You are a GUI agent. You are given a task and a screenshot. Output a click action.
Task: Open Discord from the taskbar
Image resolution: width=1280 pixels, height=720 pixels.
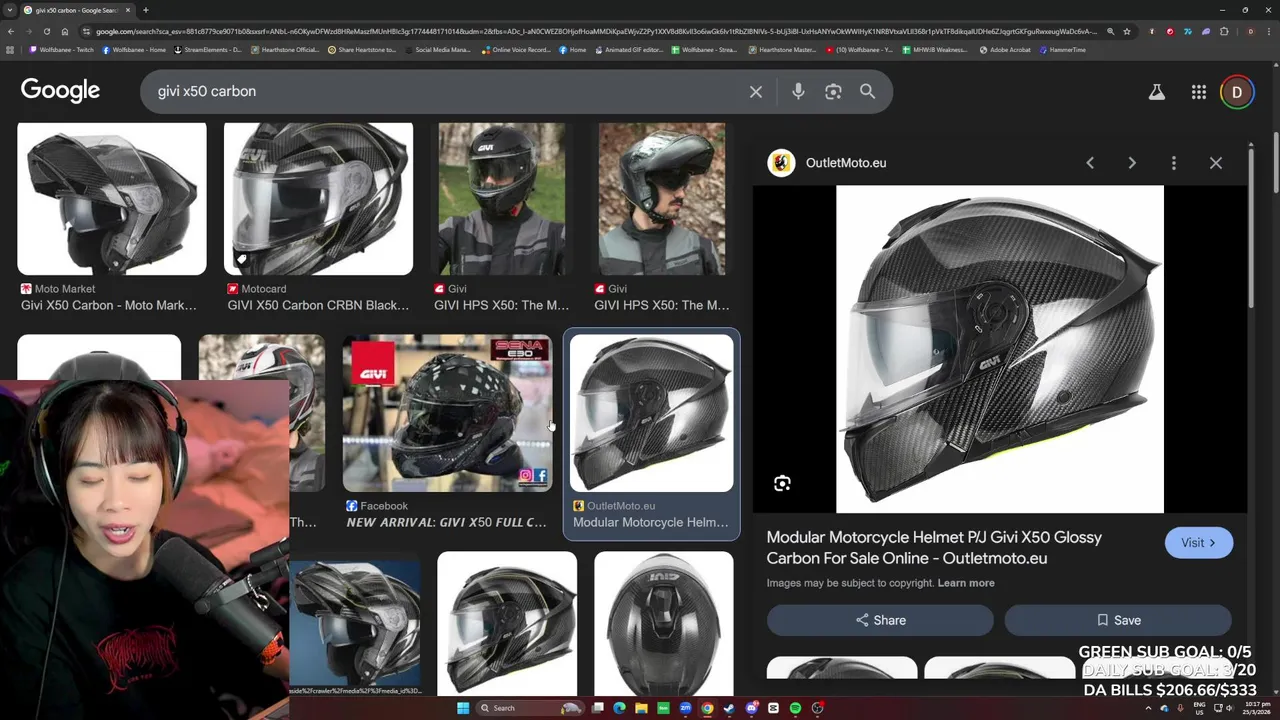(x=751, y=708)
